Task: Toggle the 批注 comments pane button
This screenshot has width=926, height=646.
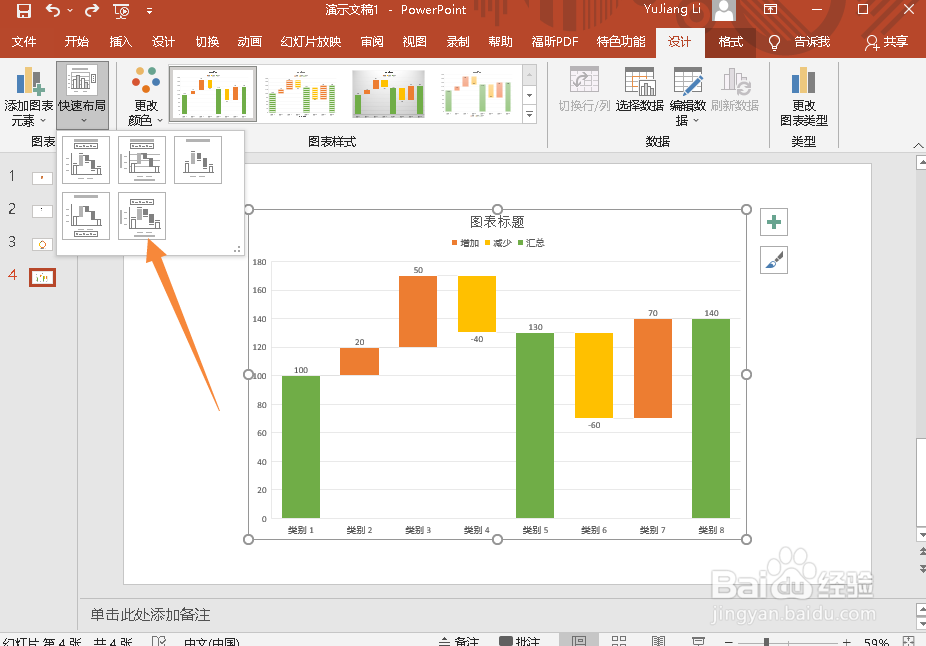Action: (x=520, y=641)
